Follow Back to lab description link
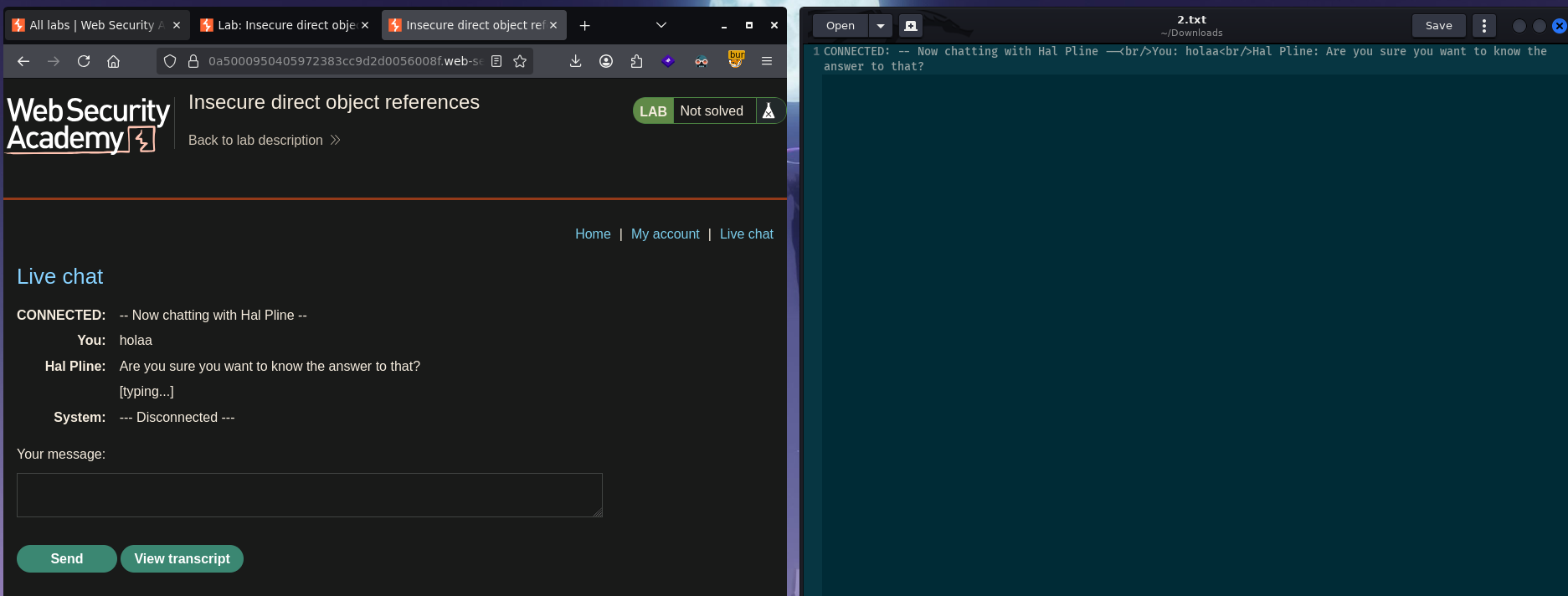 point(265,140)
